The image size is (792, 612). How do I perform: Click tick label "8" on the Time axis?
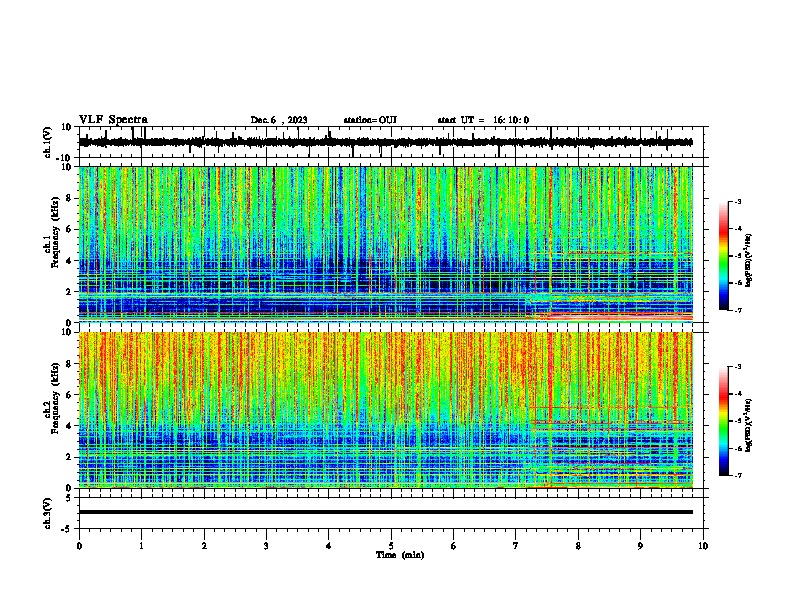pyautogui.click(x=578, y=546)
